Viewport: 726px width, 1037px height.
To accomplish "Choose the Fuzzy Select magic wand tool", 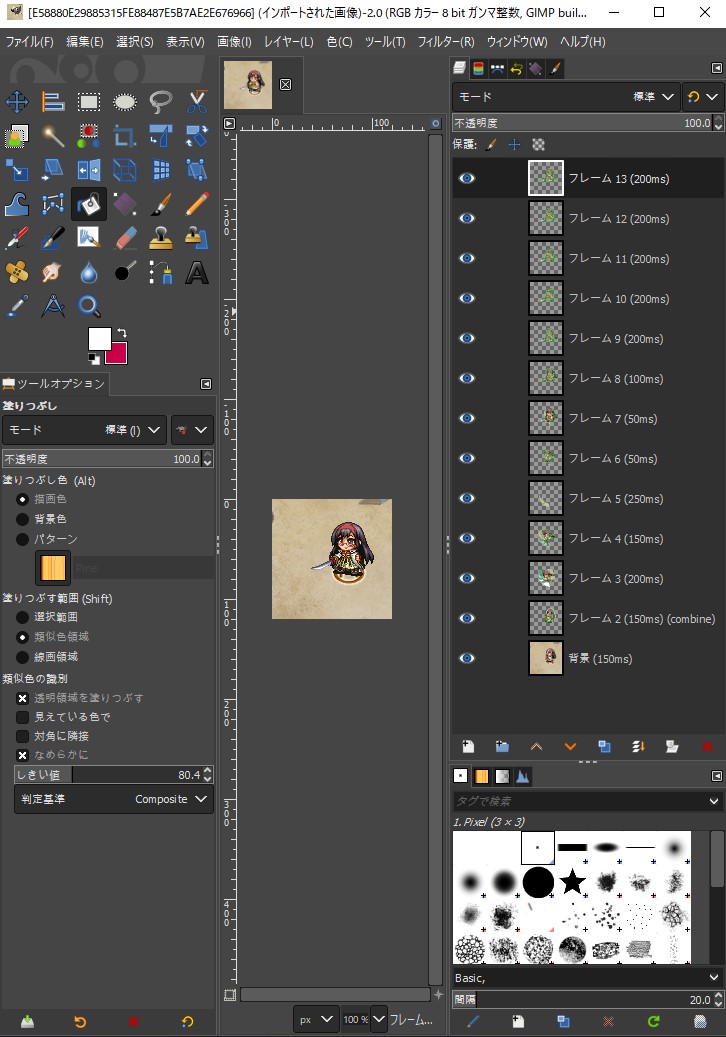I will click(x=53, y=136).
